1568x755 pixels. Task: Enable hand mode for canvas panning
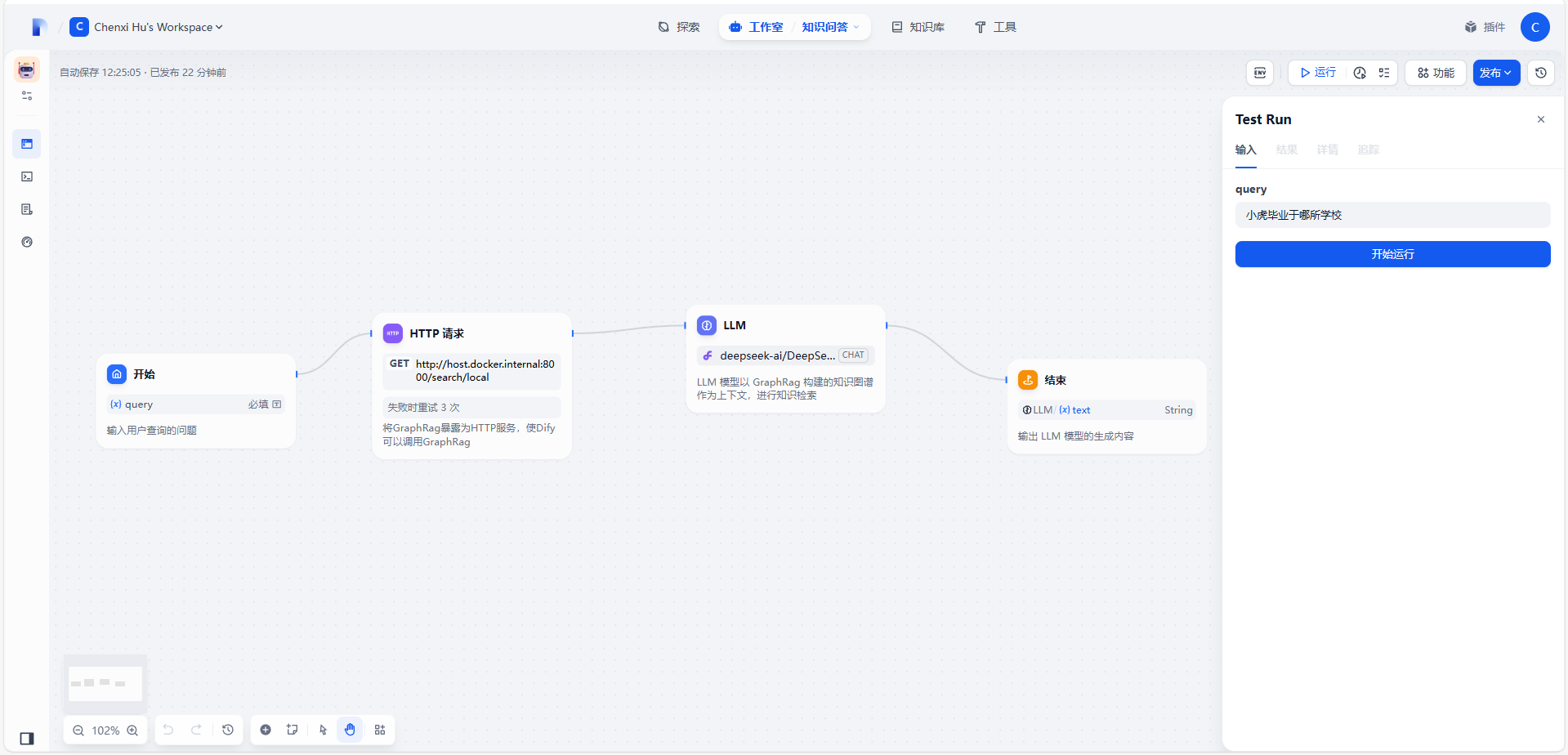point(350,730)
